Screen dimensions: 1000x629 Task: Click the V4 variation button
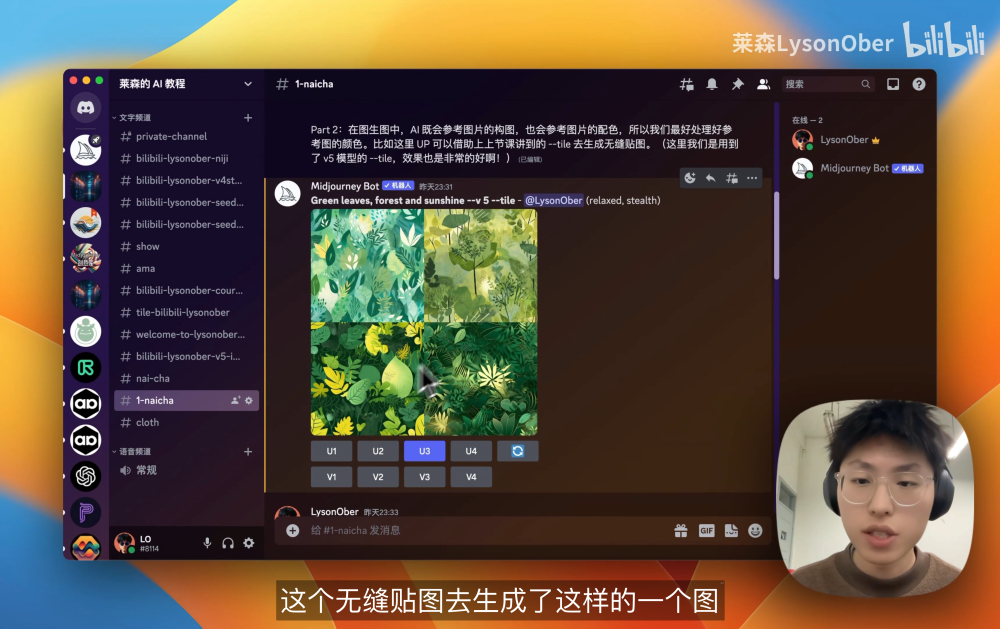click(471, 477)
